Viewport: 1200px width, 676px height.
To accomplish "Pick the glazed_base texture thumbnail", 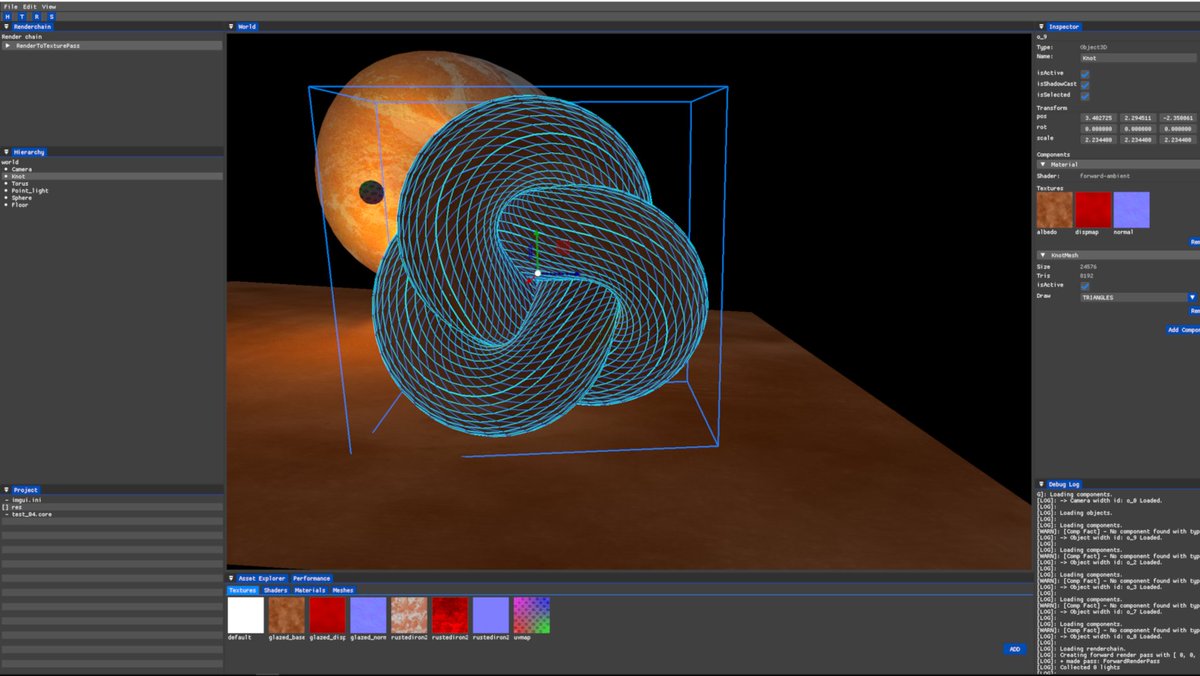I will coord(287,615).
